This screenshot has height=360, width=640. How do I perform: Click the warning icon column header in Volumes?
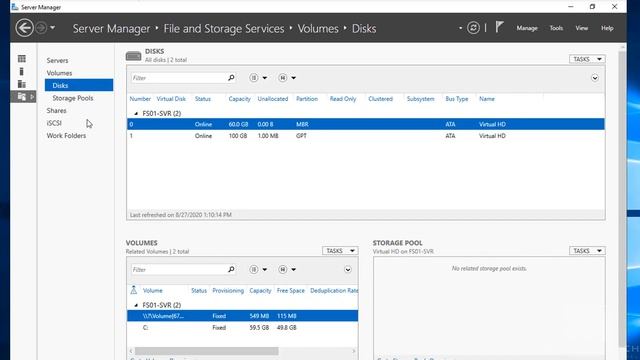click(x=133, y=290)
